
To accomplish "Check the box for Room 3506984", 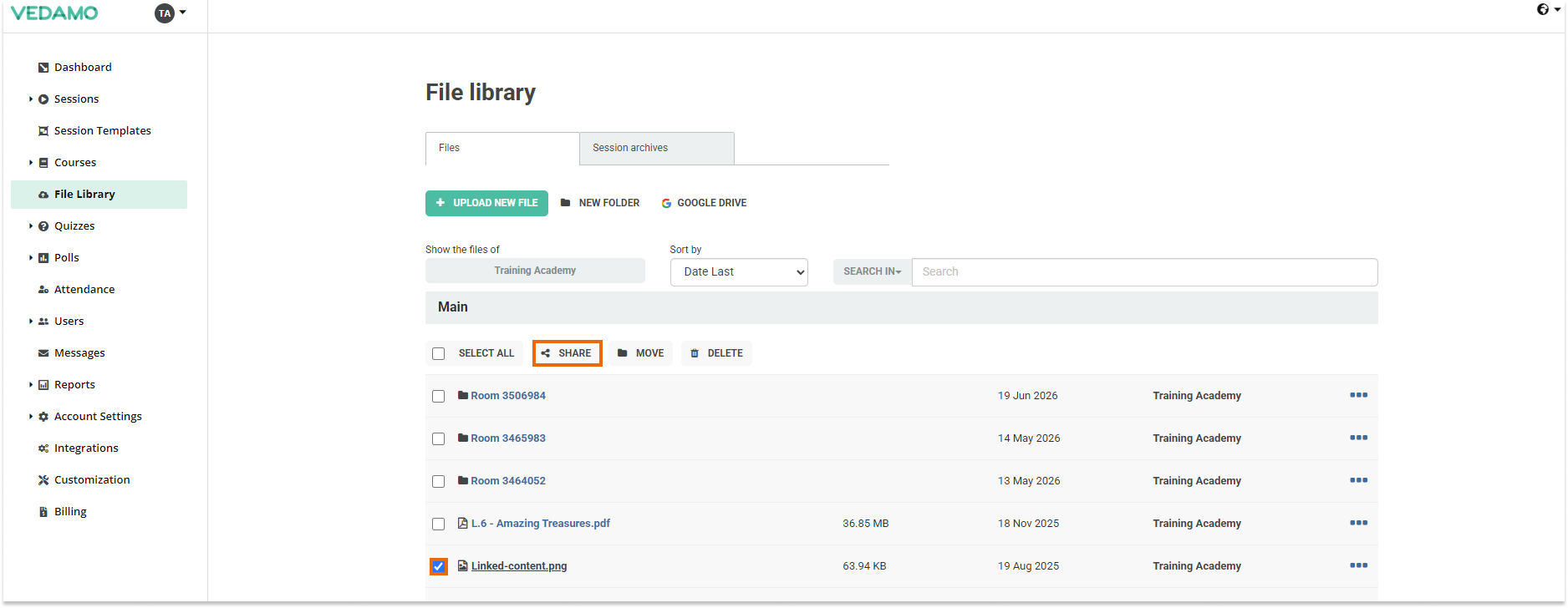I will click(x=438, y=396).
